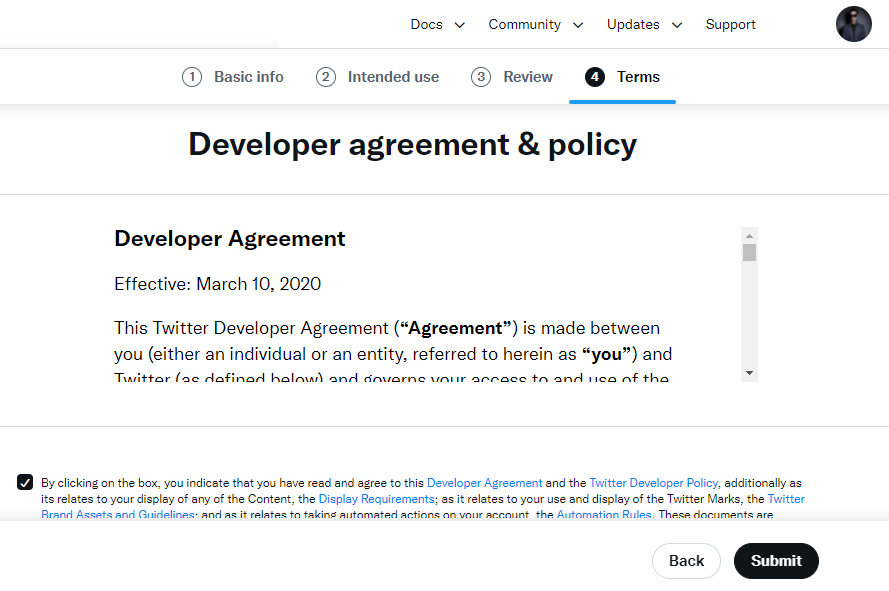This screenshot has width=889, height=591.
Task: Open the Display Requirements link
Action: [376, 499]
